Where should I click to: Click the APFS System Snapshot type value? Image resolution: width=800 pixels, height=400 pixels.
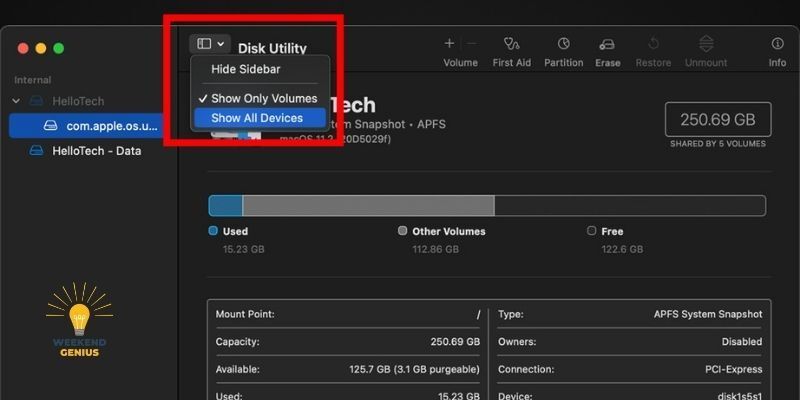tap(708, 314)
